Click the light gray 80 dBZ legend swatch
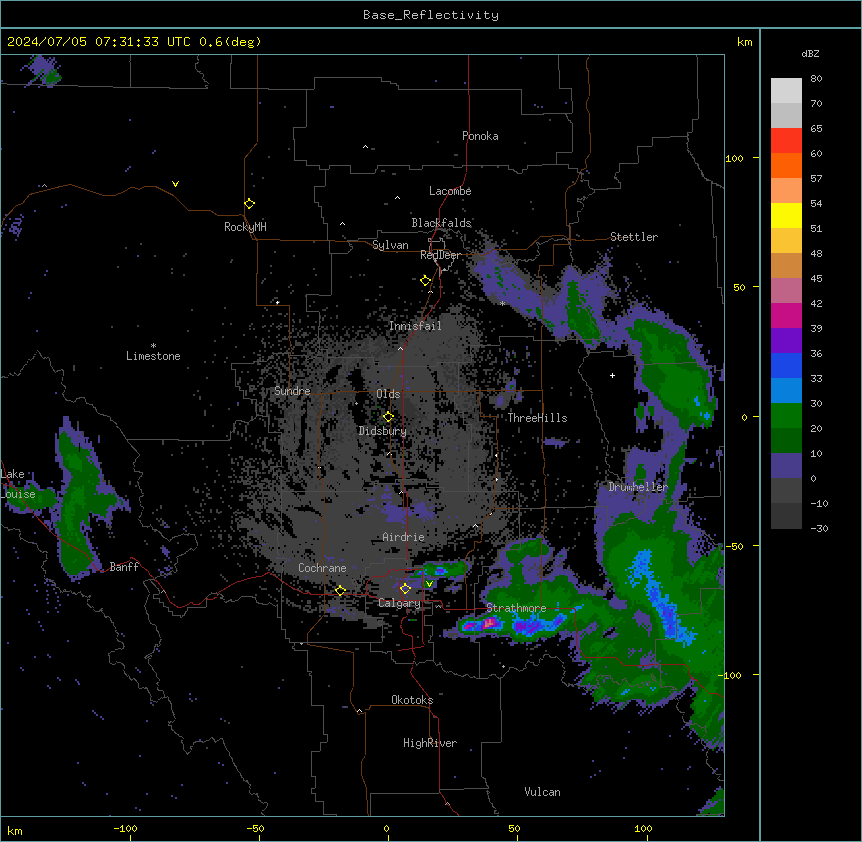 [x=786, y=91]
